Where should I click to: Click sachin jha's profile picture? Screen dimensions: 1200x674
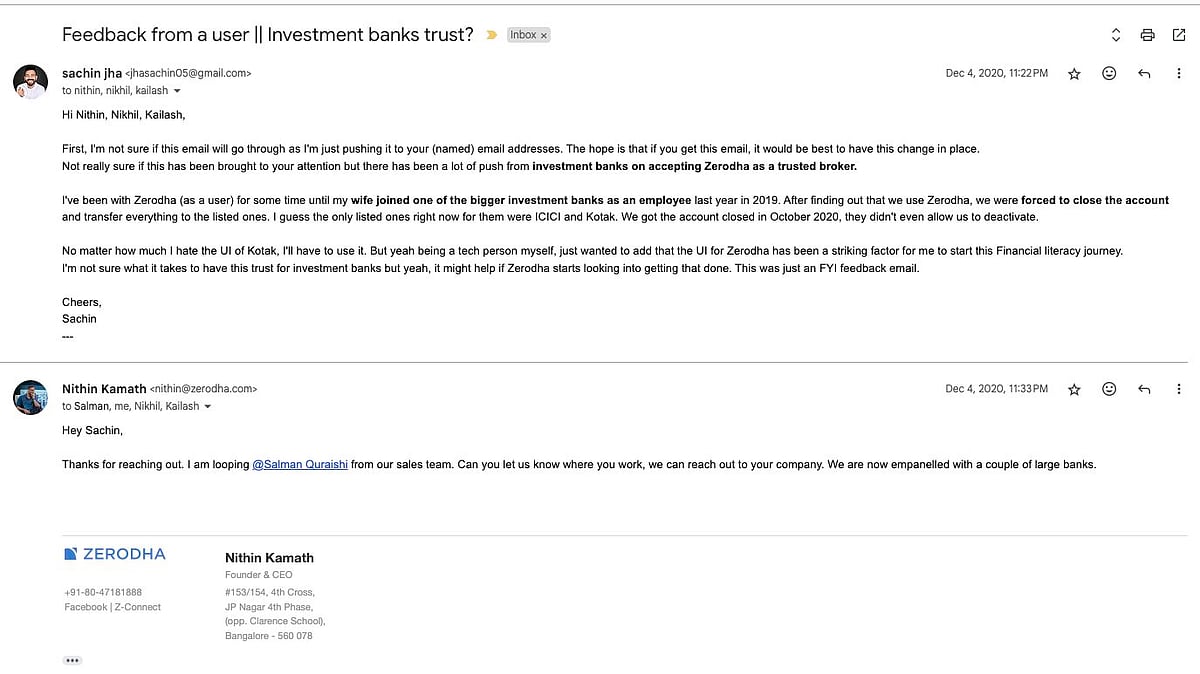pos(31,81)
